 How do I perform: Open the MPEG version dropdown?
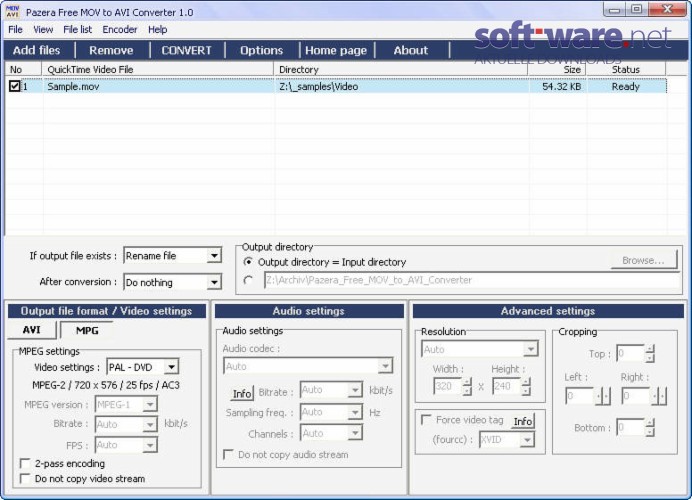pyautogui.click(x=150, y=404)
